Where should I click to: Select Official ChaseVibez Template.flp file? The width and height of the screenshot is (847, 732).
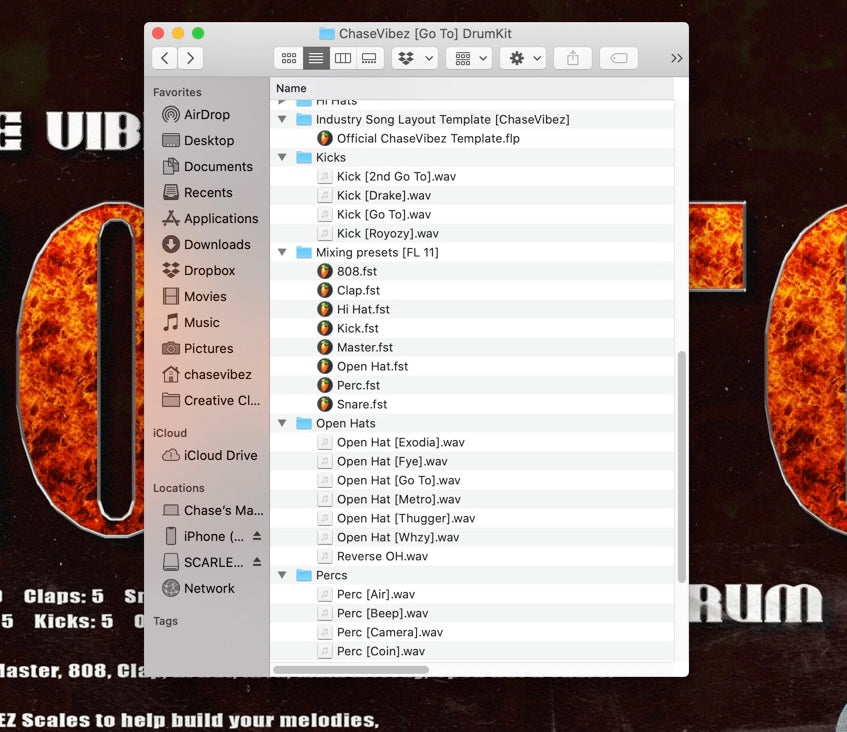click(x=472, y=138)
